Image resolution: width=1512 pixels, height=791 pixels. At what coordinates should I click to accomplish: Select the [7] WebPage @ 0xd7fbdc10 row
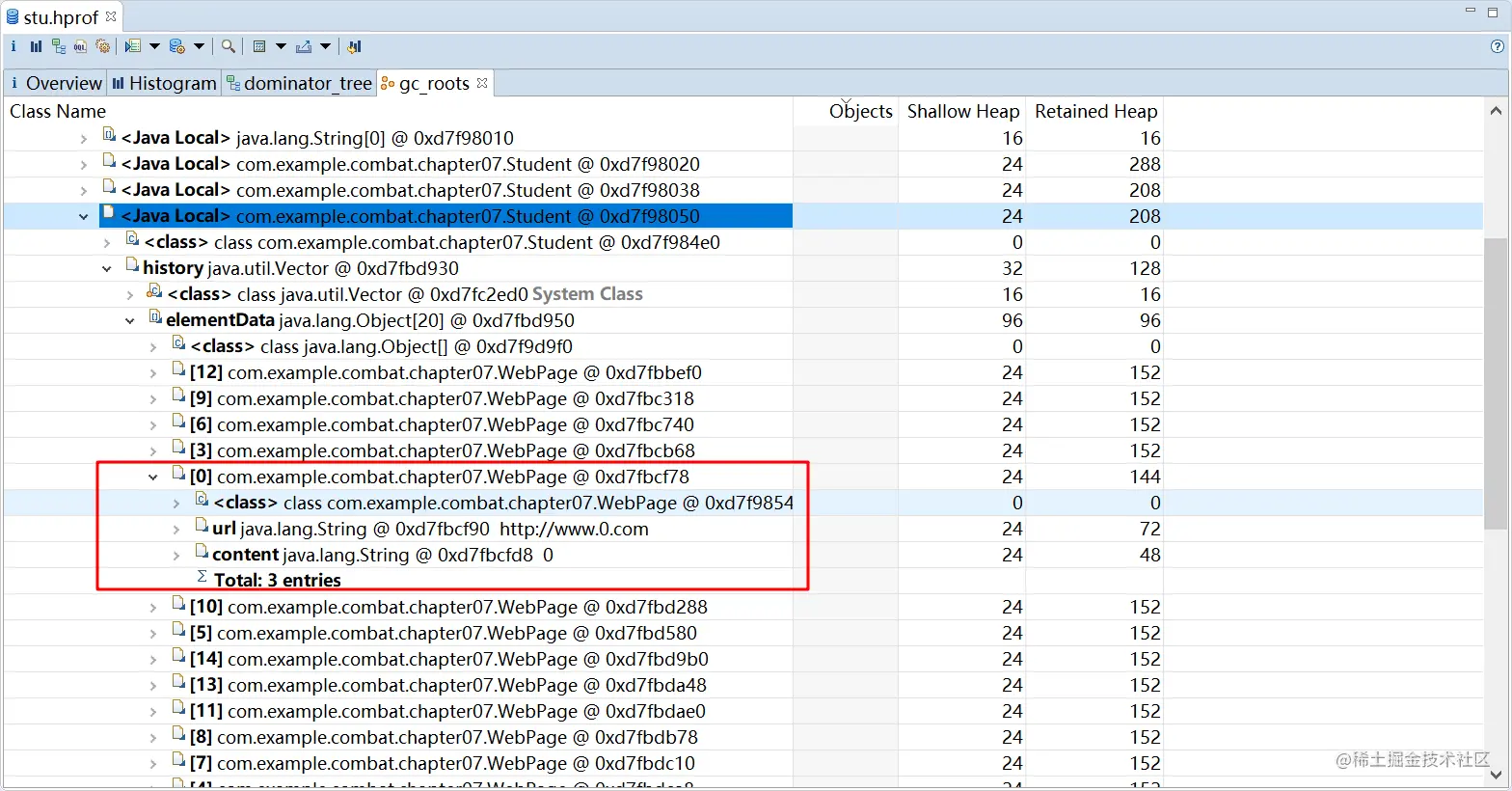click(x=742, y=763)
